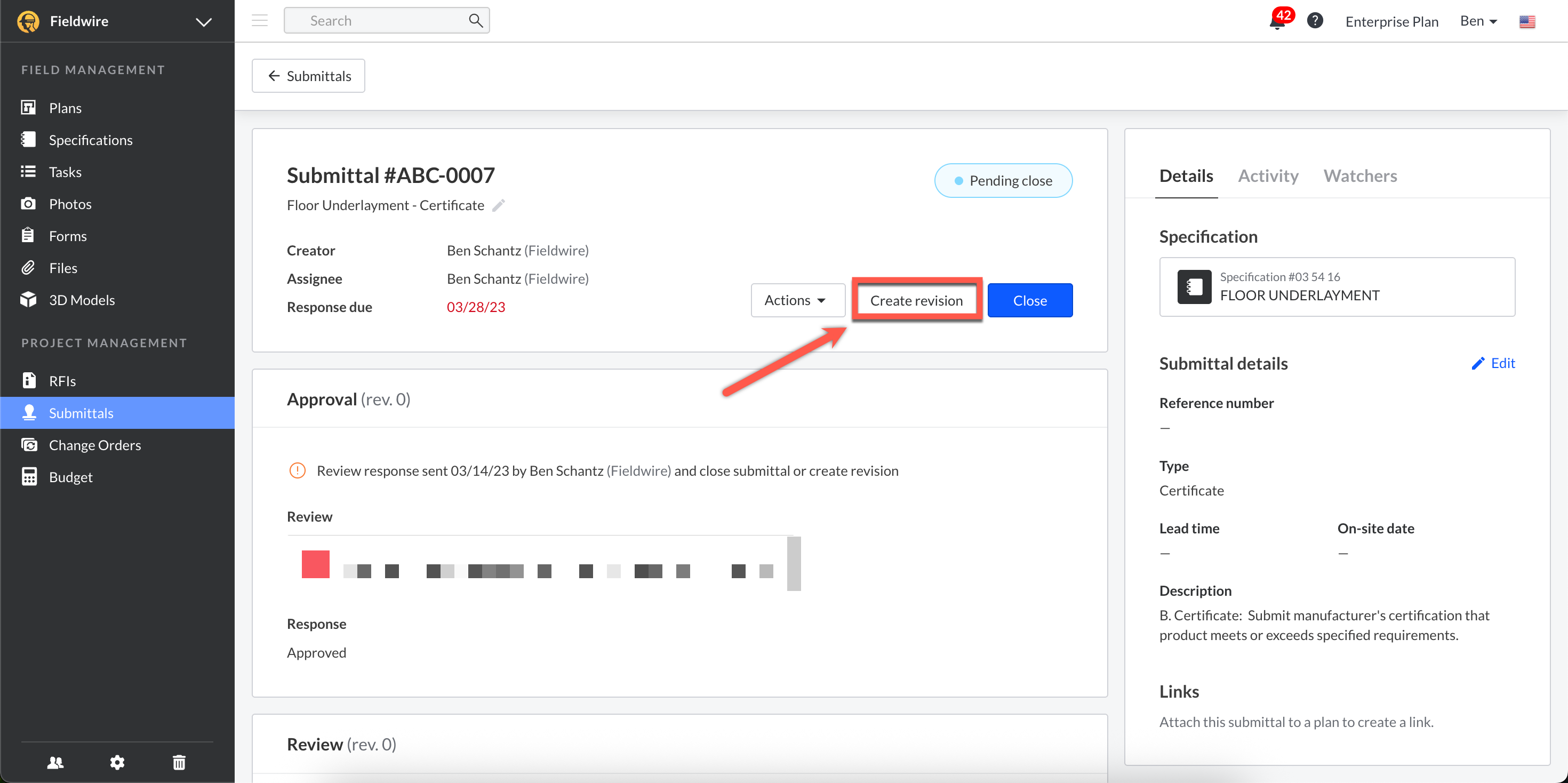Open the help question mark icon
This screenshot has width=1568, height=783.
pyautogui.click(x=1315, y=21)
